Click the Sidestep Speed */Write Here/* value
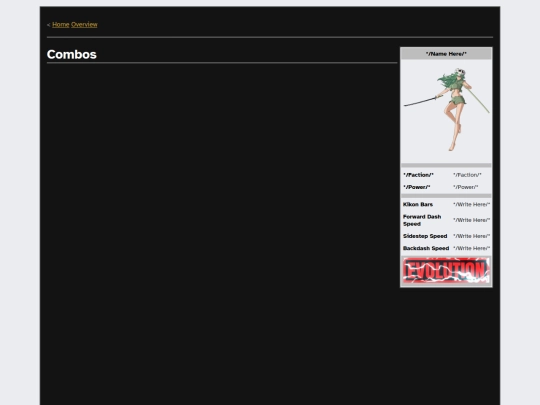This screenshot has height=405, width=540. coord(471,236)
